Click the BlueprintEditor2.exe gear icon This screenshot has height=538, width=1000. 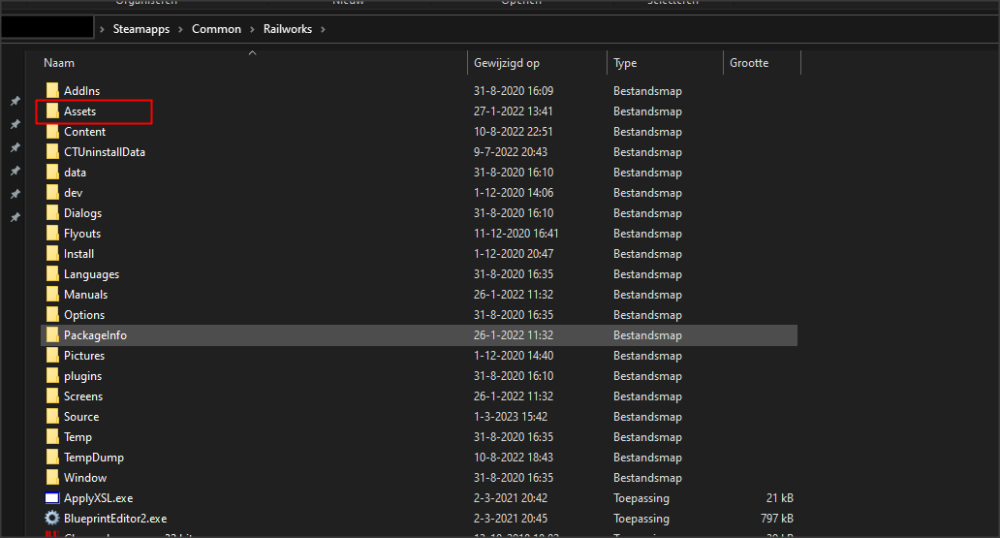[52, 518]
